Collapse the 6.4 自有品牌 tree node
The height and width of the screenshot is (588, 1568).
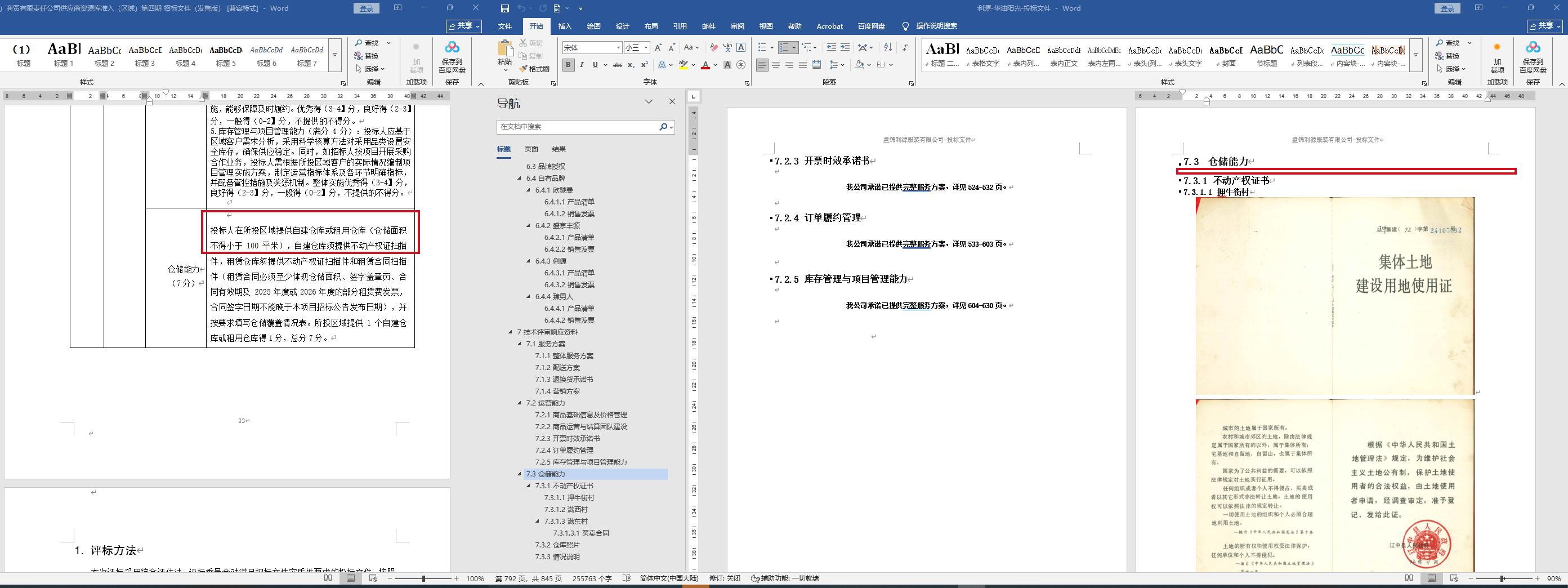point(519,179)
